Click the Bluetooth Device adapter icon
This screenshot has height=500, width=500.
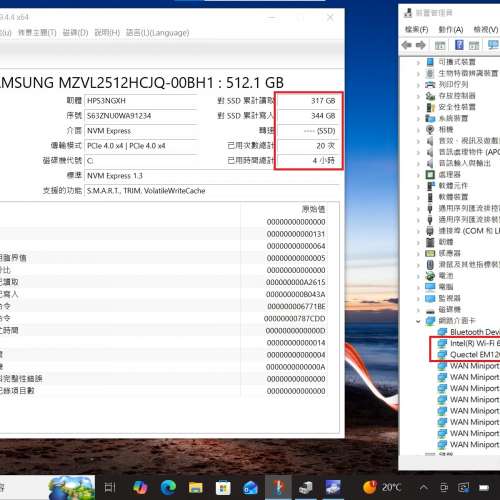point(442,332)
